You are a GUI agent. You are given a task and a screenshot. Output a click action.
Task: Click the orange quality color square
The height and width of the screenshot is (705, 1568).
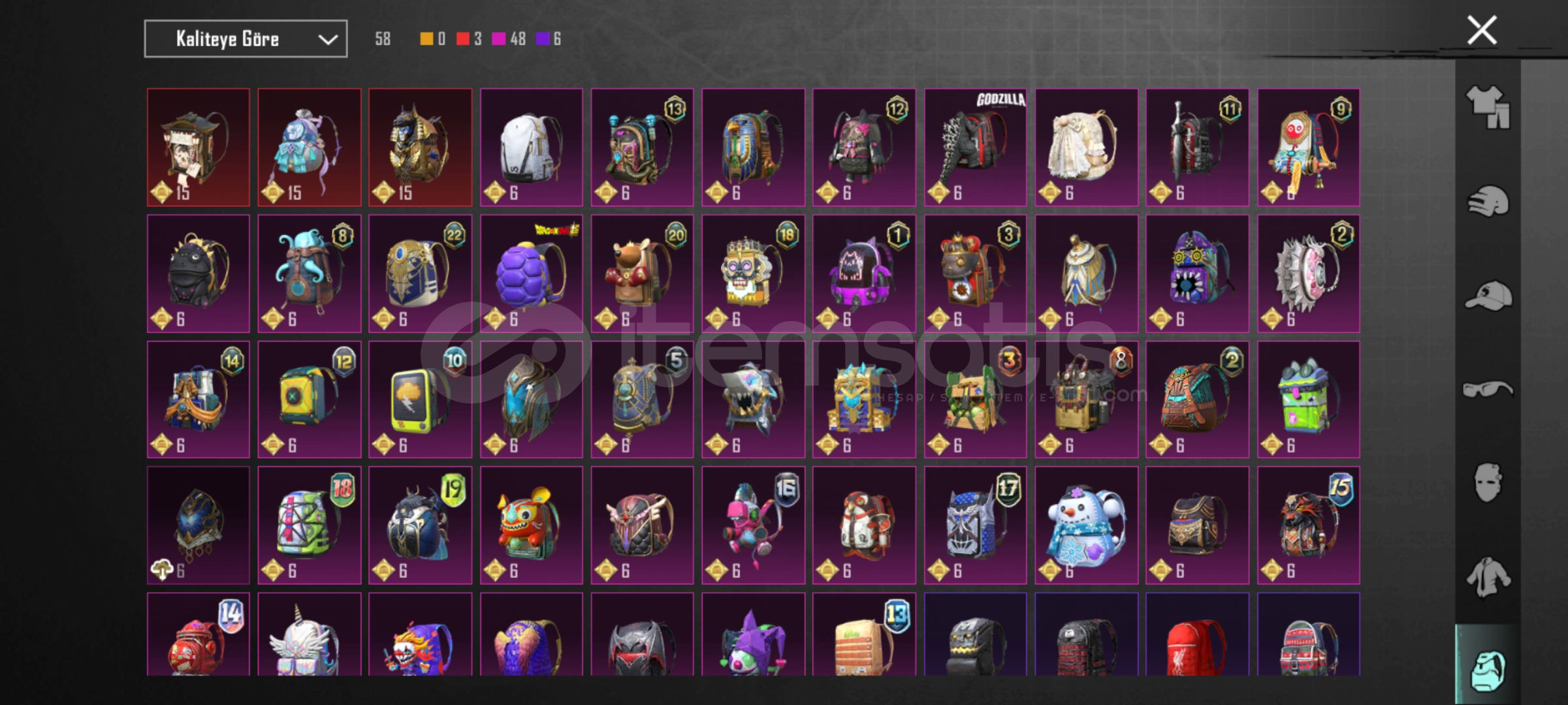coord(426,39)
